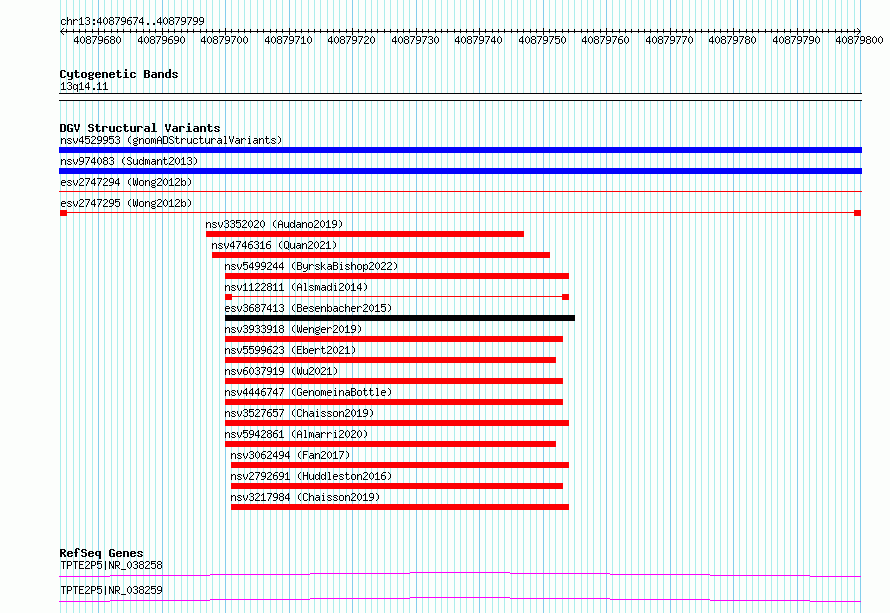Click the red bar under nsv5599623
Image resolution: width=890 pixels, height=613 pixels.
[391, 360]
